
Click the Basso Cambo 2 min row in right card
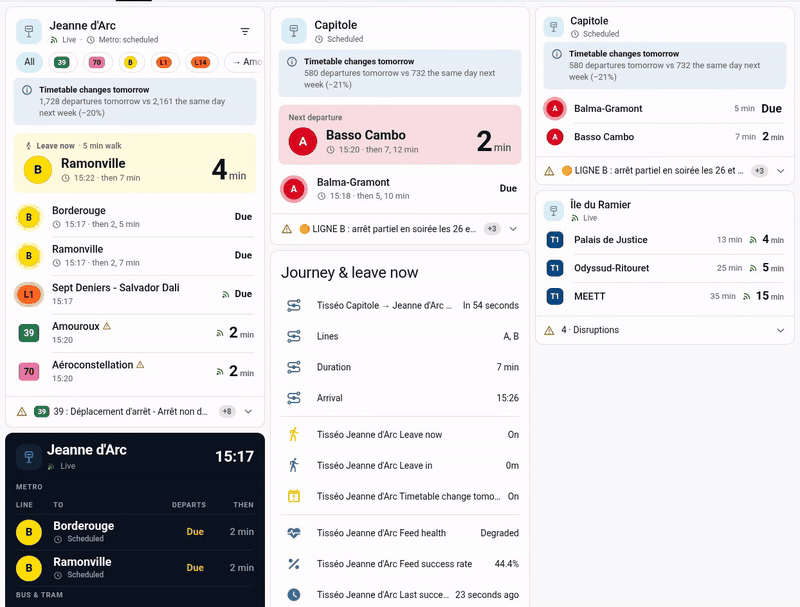(x=664, y=137)
